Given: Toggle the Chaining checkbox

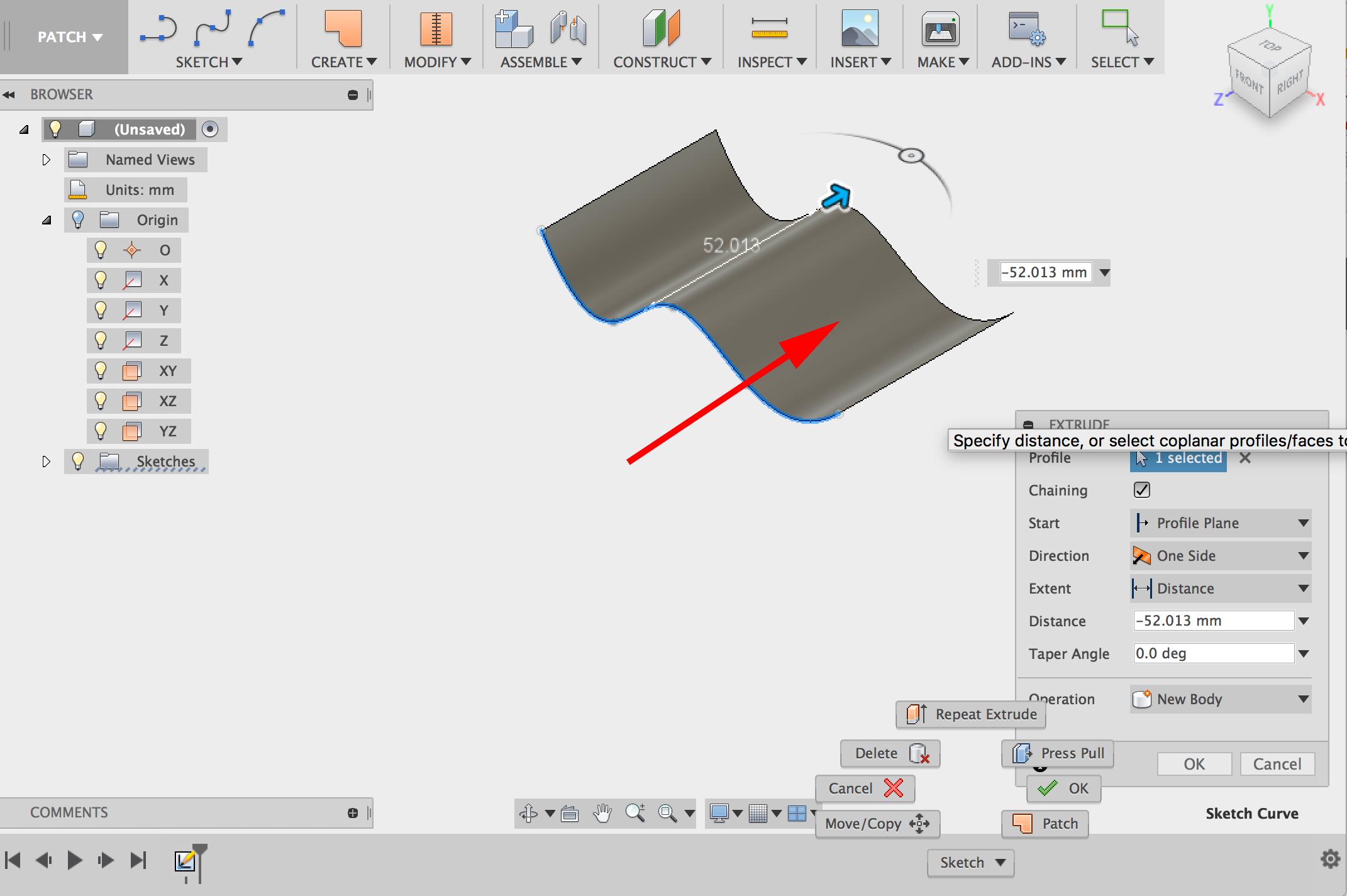Looking at the screenshot, I should [1142, 490].
